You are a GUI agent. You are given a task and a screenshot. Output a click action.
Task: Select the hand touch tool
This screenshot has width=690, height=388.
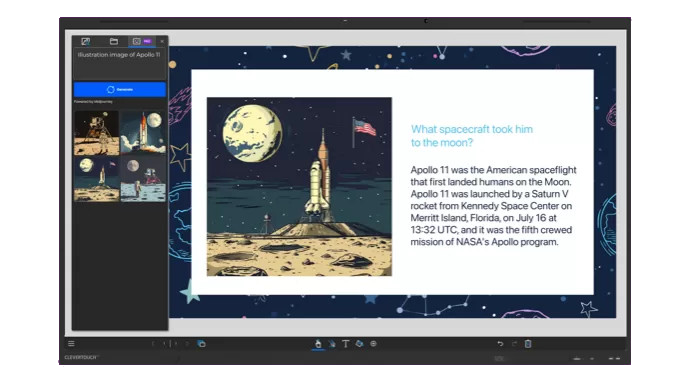(x=318, y=344)
